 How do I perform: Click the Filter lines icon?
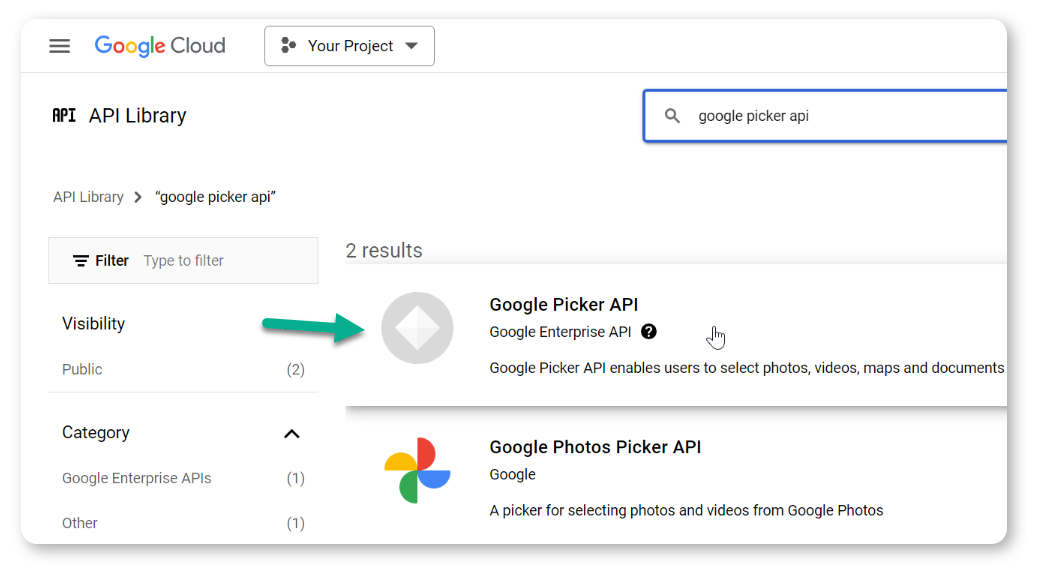pyautogui.click(x=81, y=261)
